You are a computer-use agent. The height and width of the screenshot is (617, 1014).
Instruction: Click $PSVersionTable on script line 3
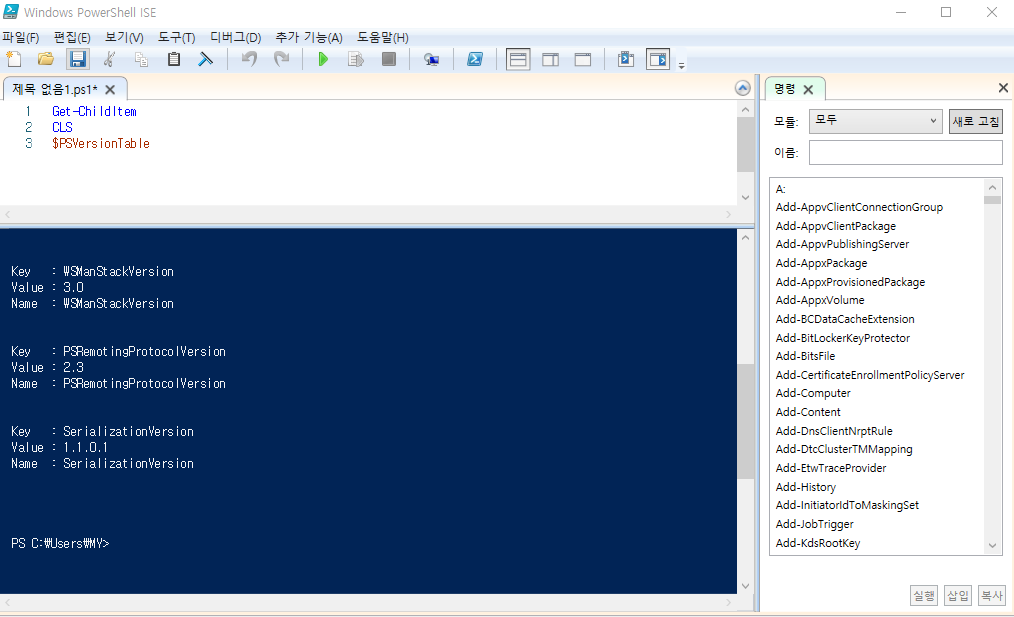click(101, 144)
